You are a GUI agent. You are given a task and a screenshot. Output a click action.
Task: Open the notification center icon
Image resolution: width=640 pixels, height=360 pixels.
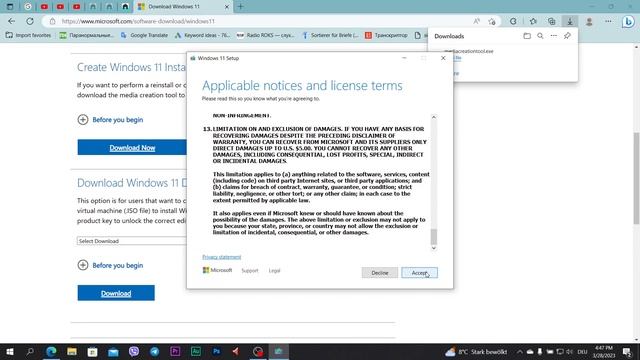pos(627,351)
